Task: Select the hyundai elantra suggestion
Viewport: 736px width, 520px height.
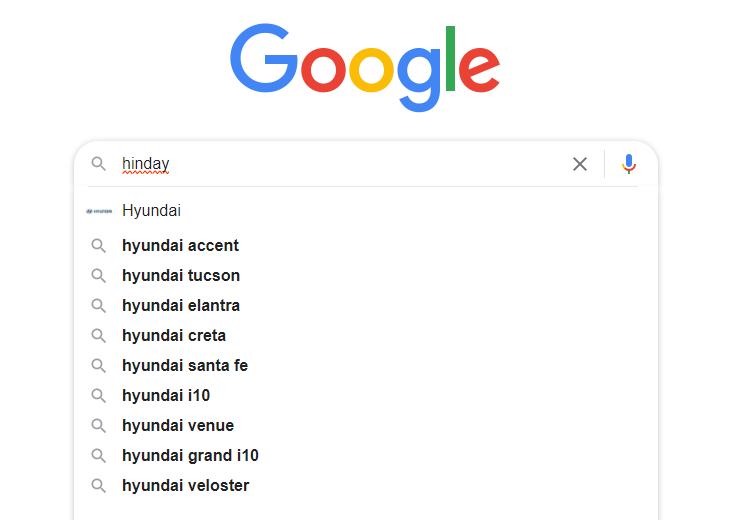Action: 181,305
